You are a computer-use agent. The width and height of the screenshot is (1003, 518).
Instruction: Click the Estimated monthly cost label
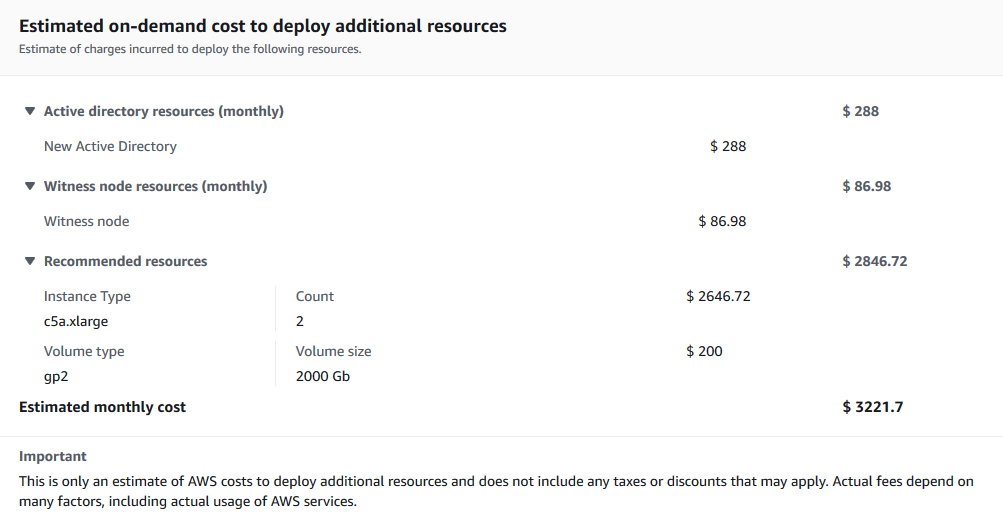[x=102, y=407]
